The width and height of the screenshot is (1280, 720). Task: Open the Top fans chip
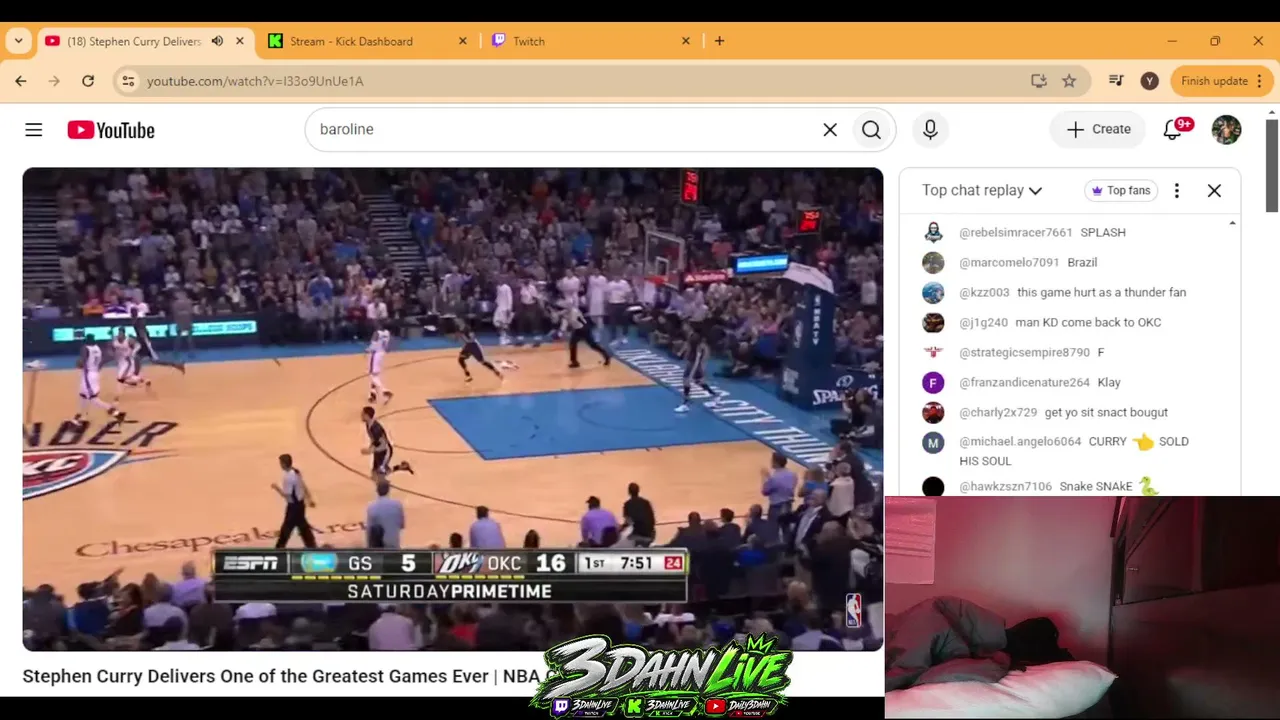[1121, 190]
